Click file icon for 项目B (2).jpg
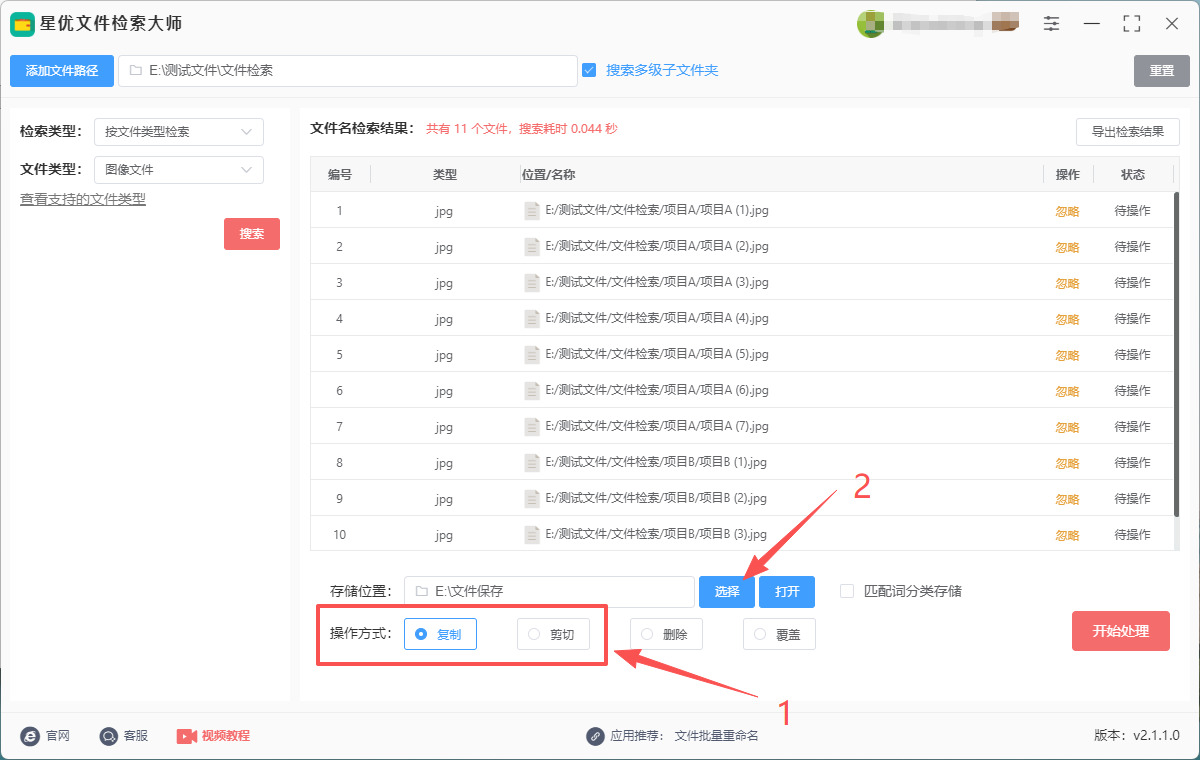 tap(532, 499)
